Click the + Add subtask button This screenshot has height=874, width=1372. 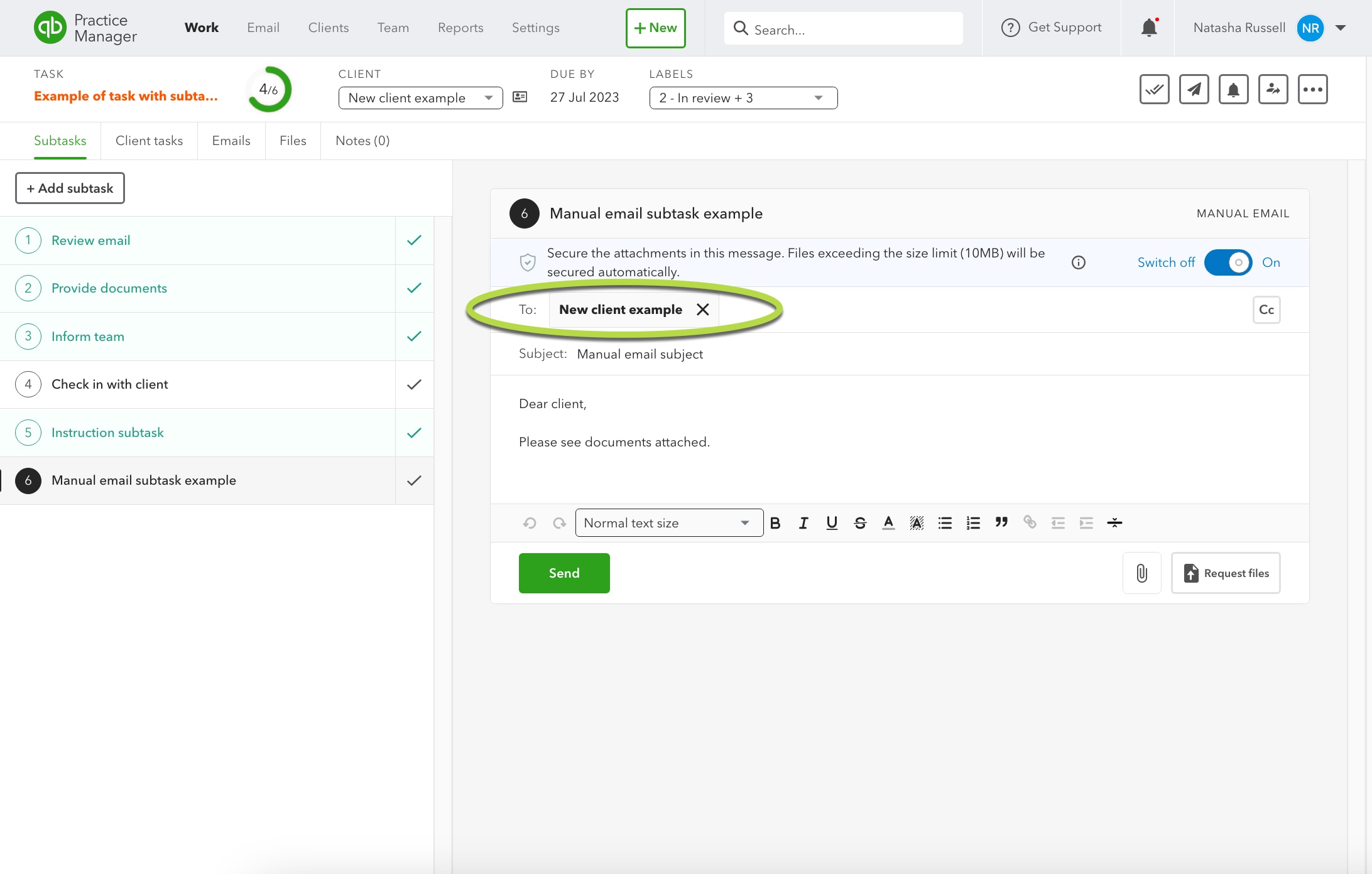click(70, 188)
